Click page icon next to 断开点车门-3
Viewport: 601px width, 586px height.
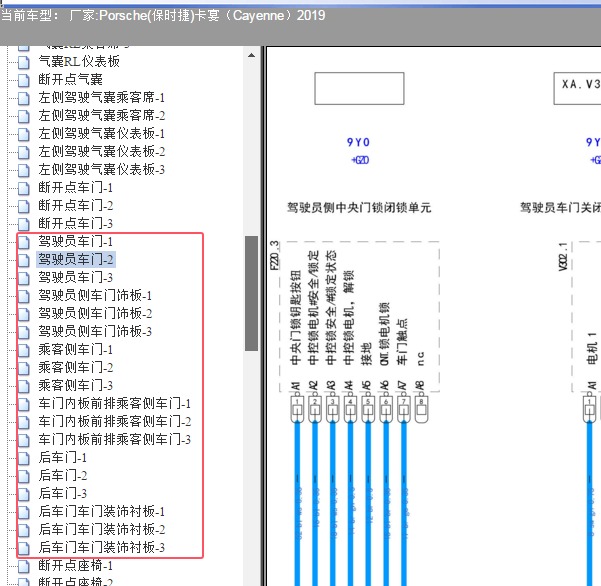click(24, 224)
